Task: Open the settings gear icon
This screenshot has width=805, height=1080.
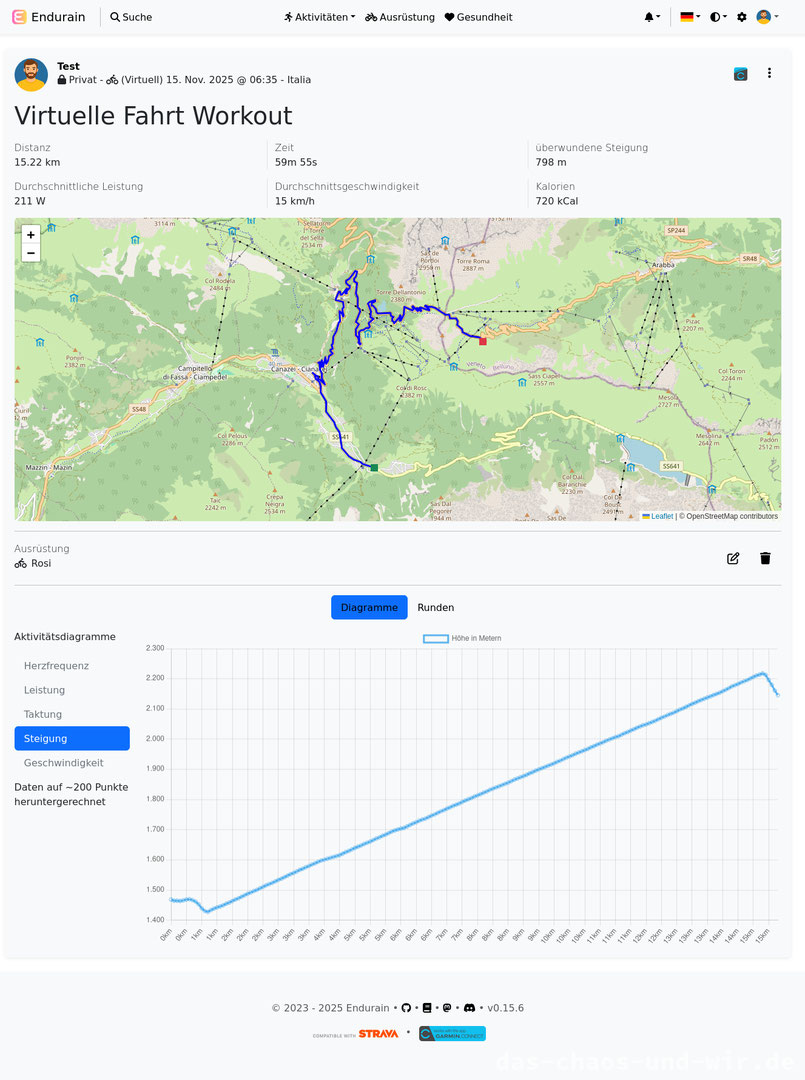Action: [742, 17]
